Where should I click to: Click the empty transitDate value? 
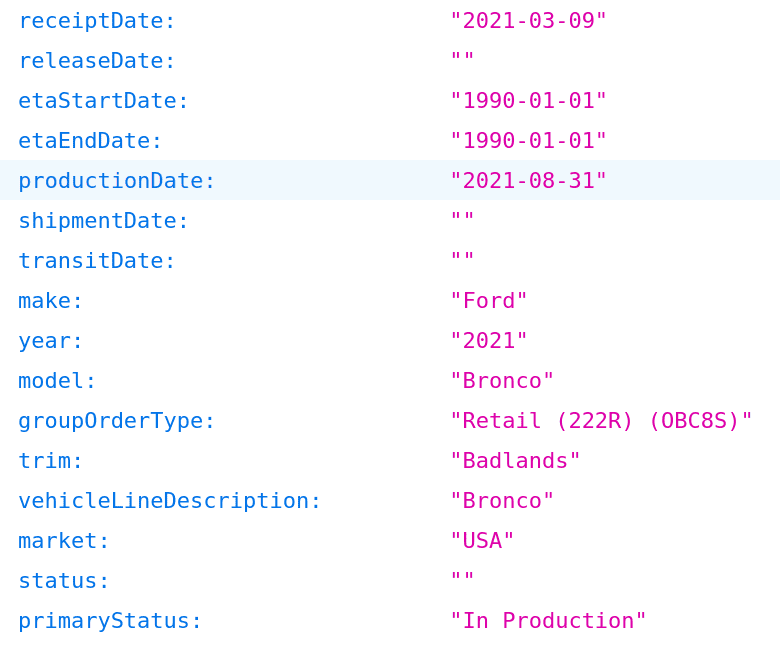tap(462, 257)
